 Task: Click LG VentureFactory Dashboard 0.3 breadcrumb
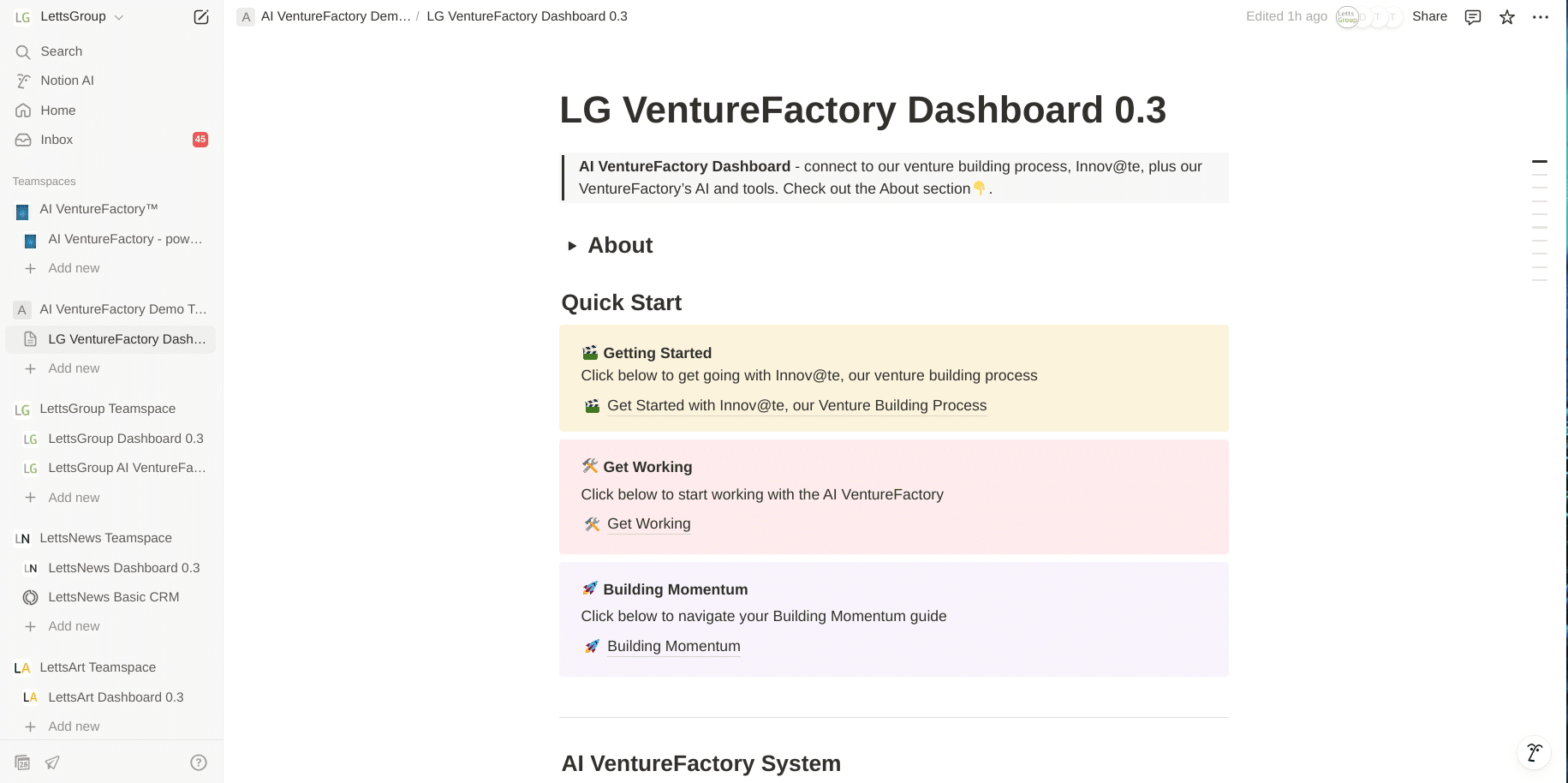527,16
